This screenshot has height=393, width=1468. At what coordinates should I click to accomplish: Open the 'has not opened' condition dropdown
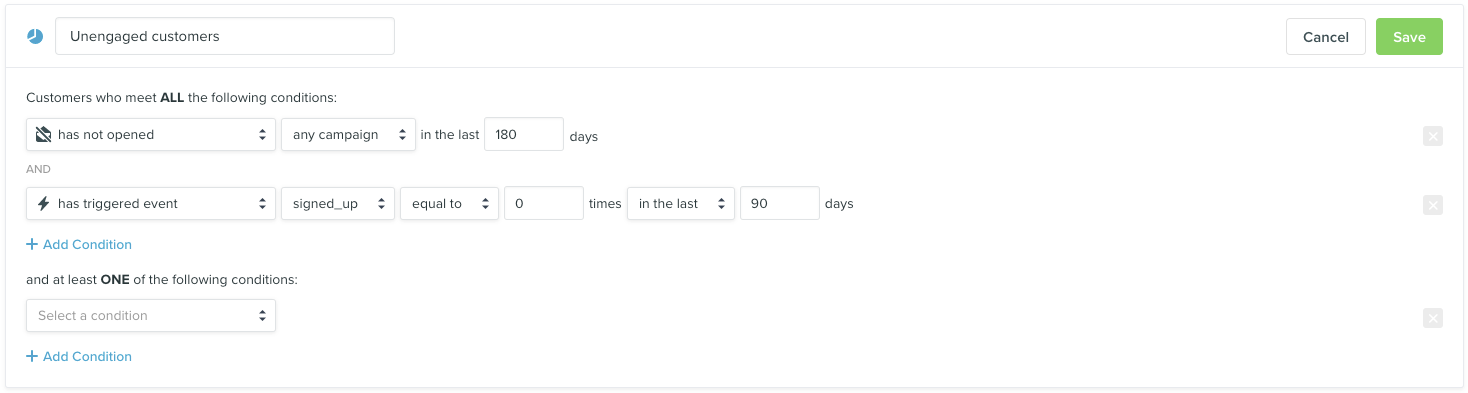coord(151,134)
